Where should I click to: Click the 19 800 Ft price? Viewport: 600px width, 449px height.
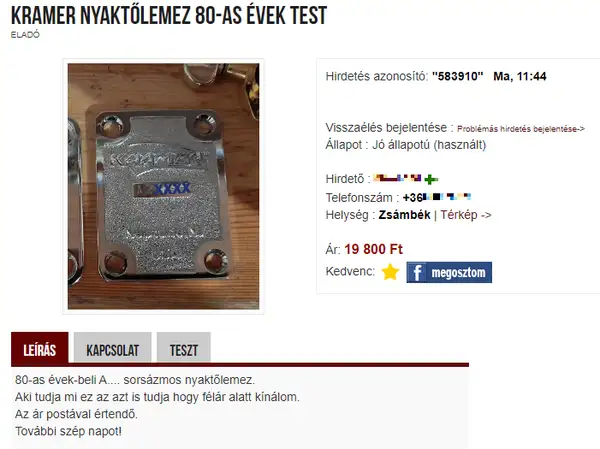pyautogui.click(x=373, y=250)
